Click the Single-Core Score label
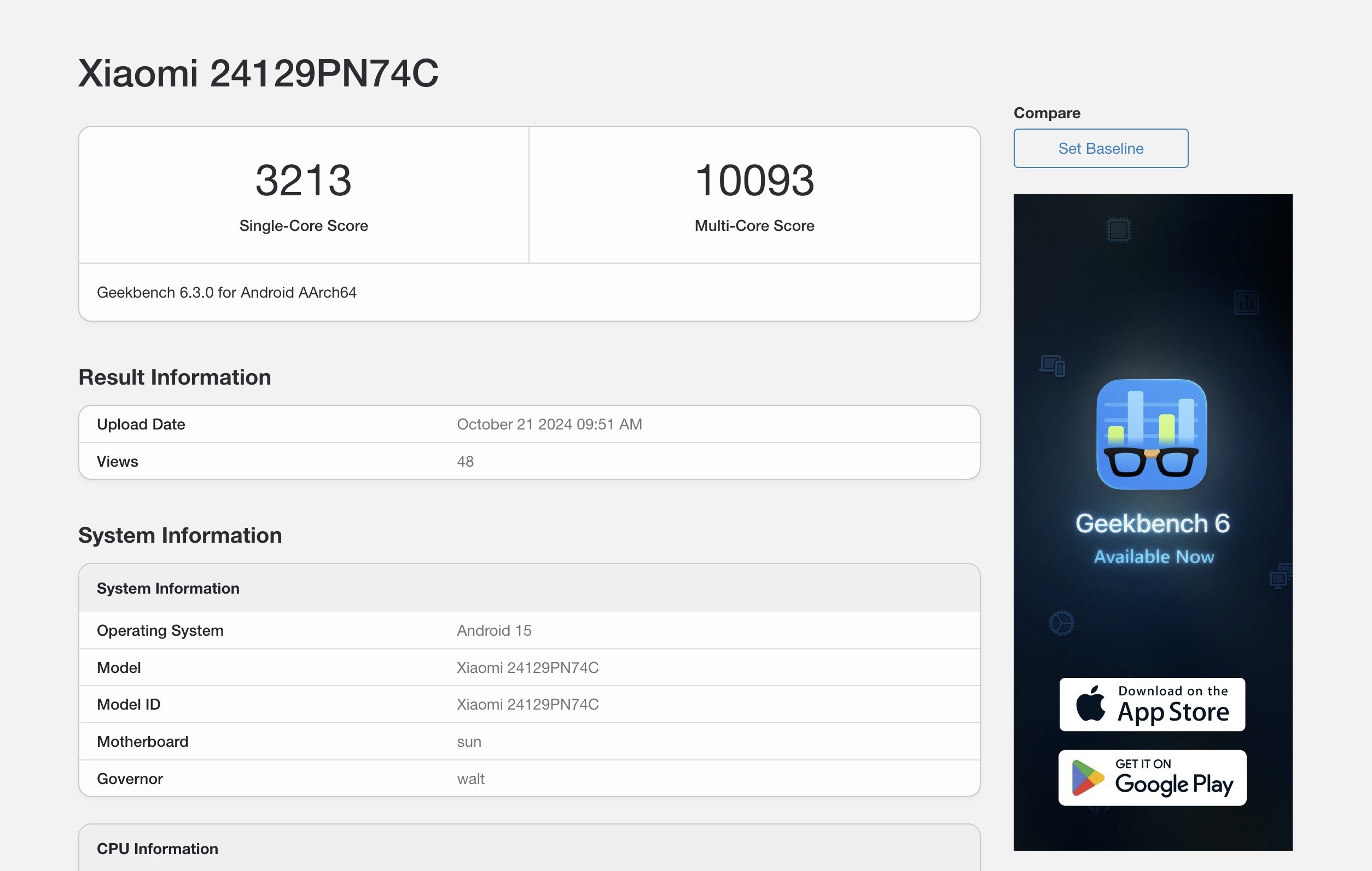 tap(304, 225)
